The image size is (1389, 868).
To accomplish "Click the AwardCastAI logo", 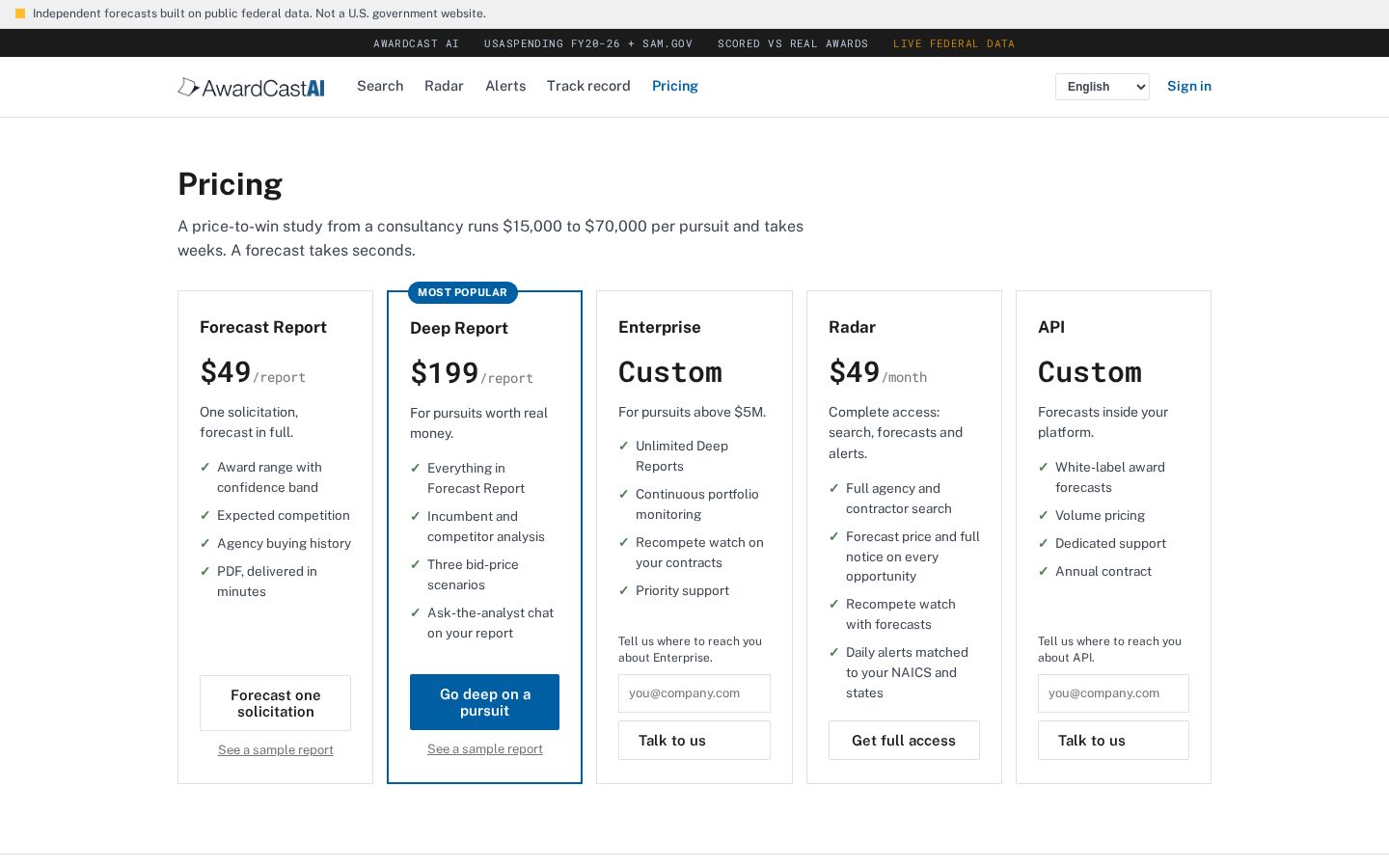I will point(251,87).
